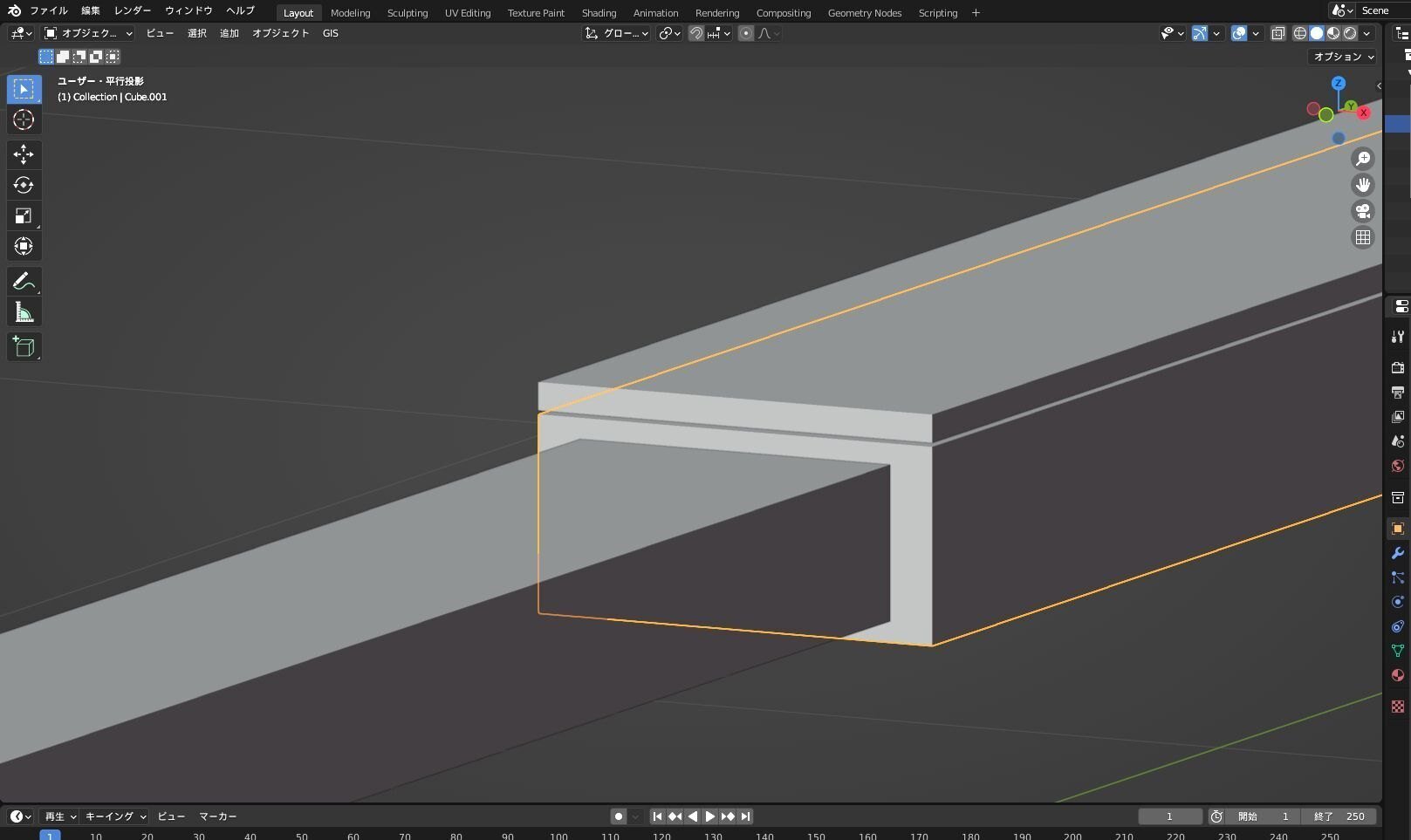Open the 編集 menu

[91, 11]
